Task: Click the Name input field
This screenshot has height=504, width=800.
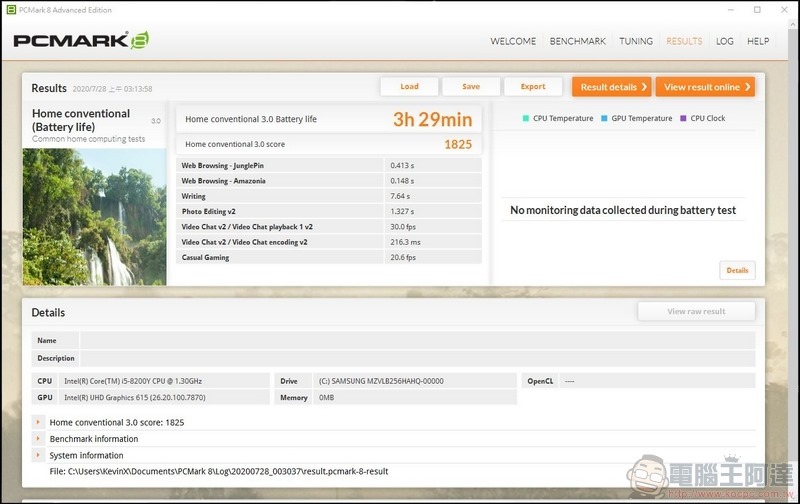Action: point(417,341)
